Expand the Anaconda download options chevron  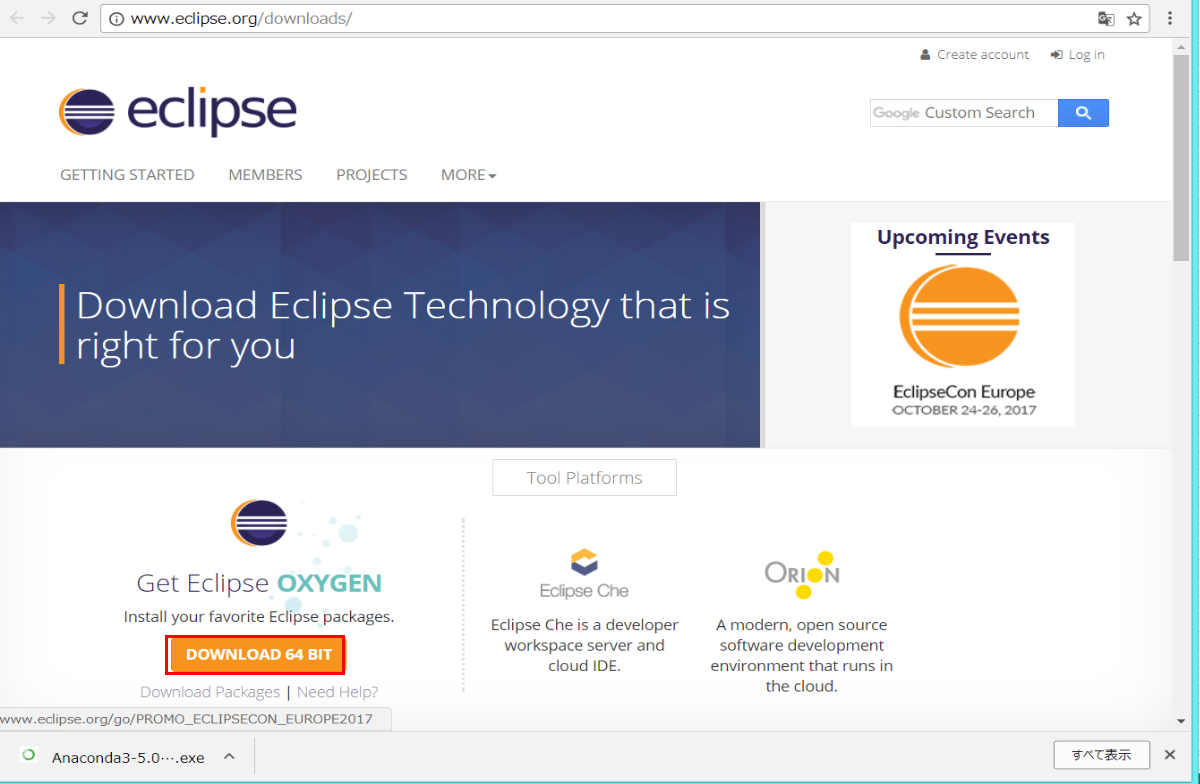(227, 757)
